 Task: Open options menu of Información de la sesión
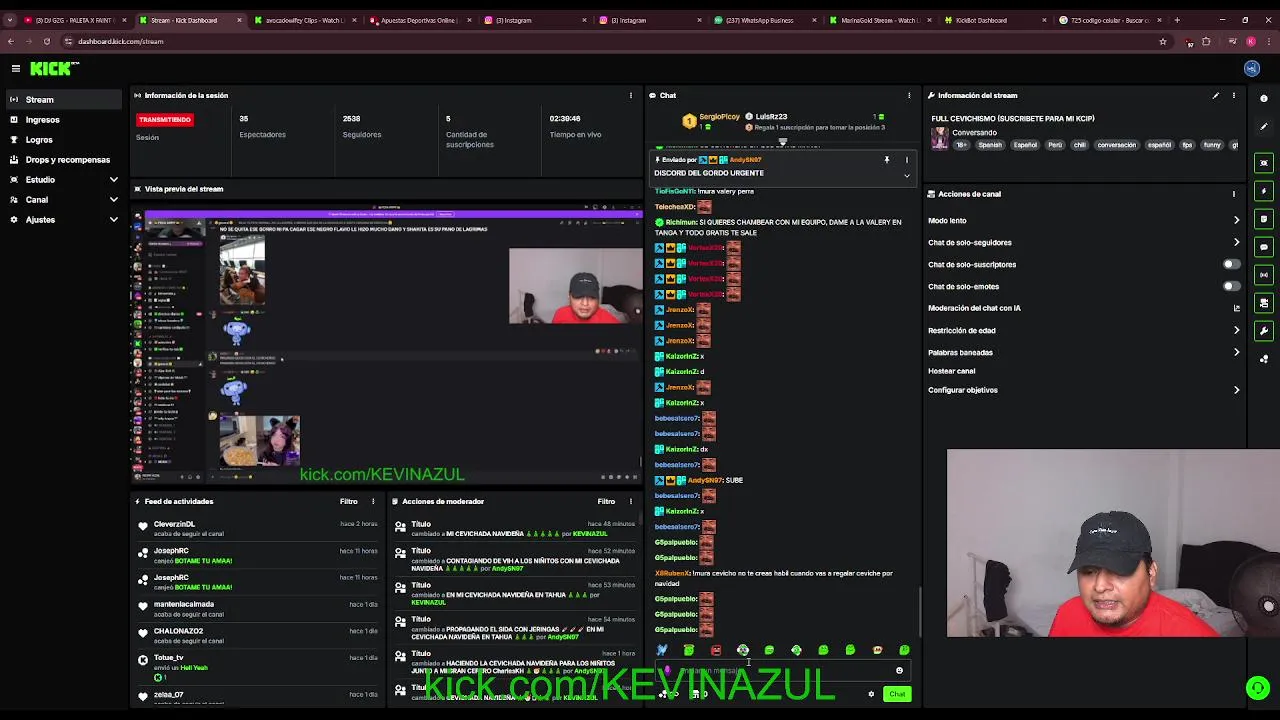pos(630,95)
